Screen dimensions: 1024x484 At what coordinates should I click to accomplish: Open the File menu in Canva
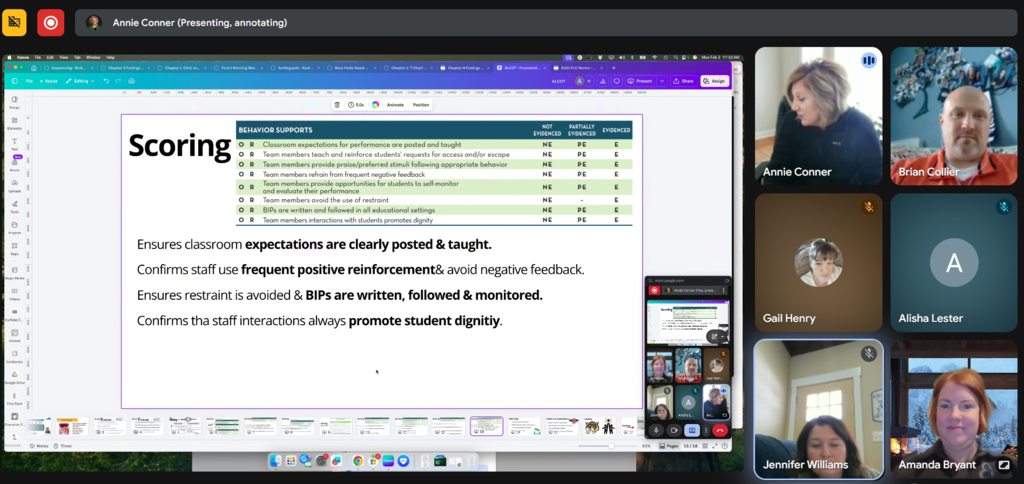[29, 81]
